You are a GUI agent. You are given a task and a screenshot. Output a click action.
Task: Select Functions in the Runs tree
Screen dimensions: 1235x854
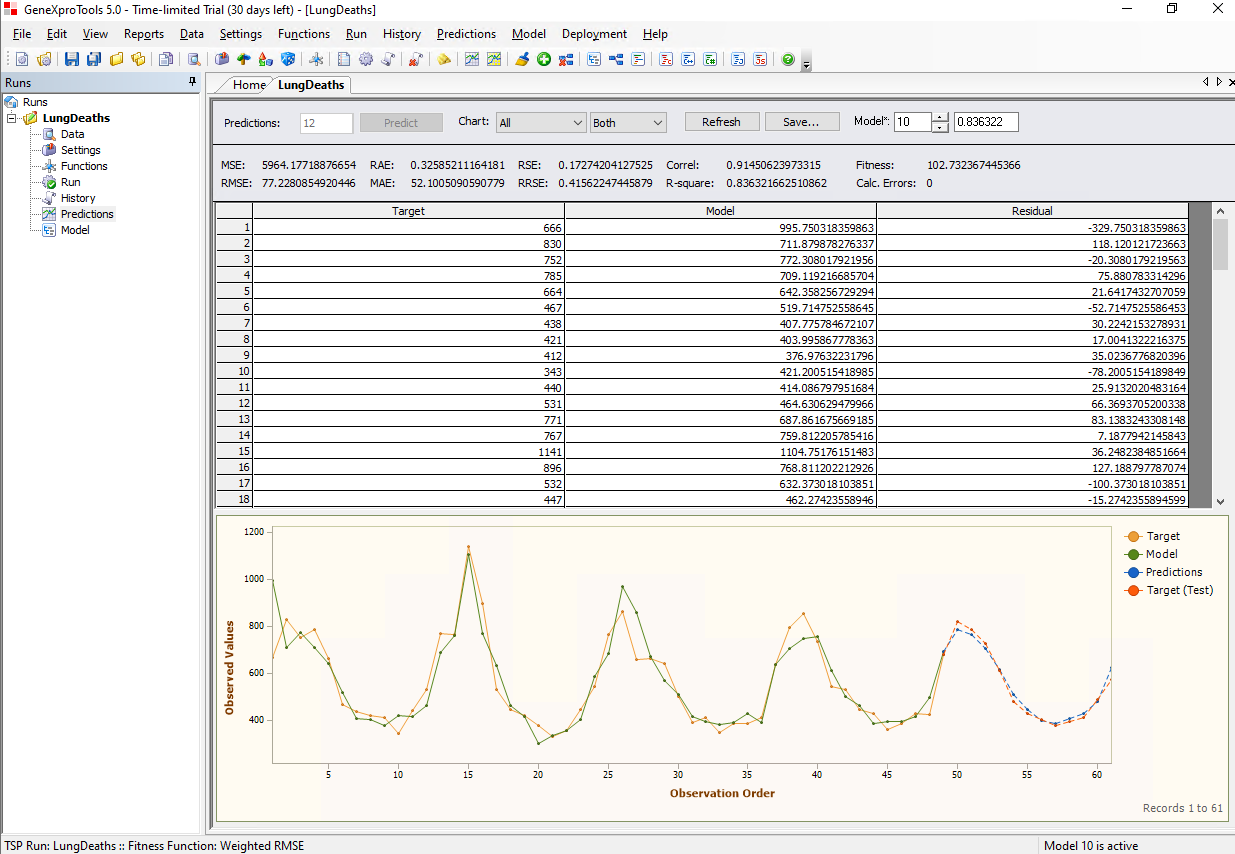(x=84, y=166)
